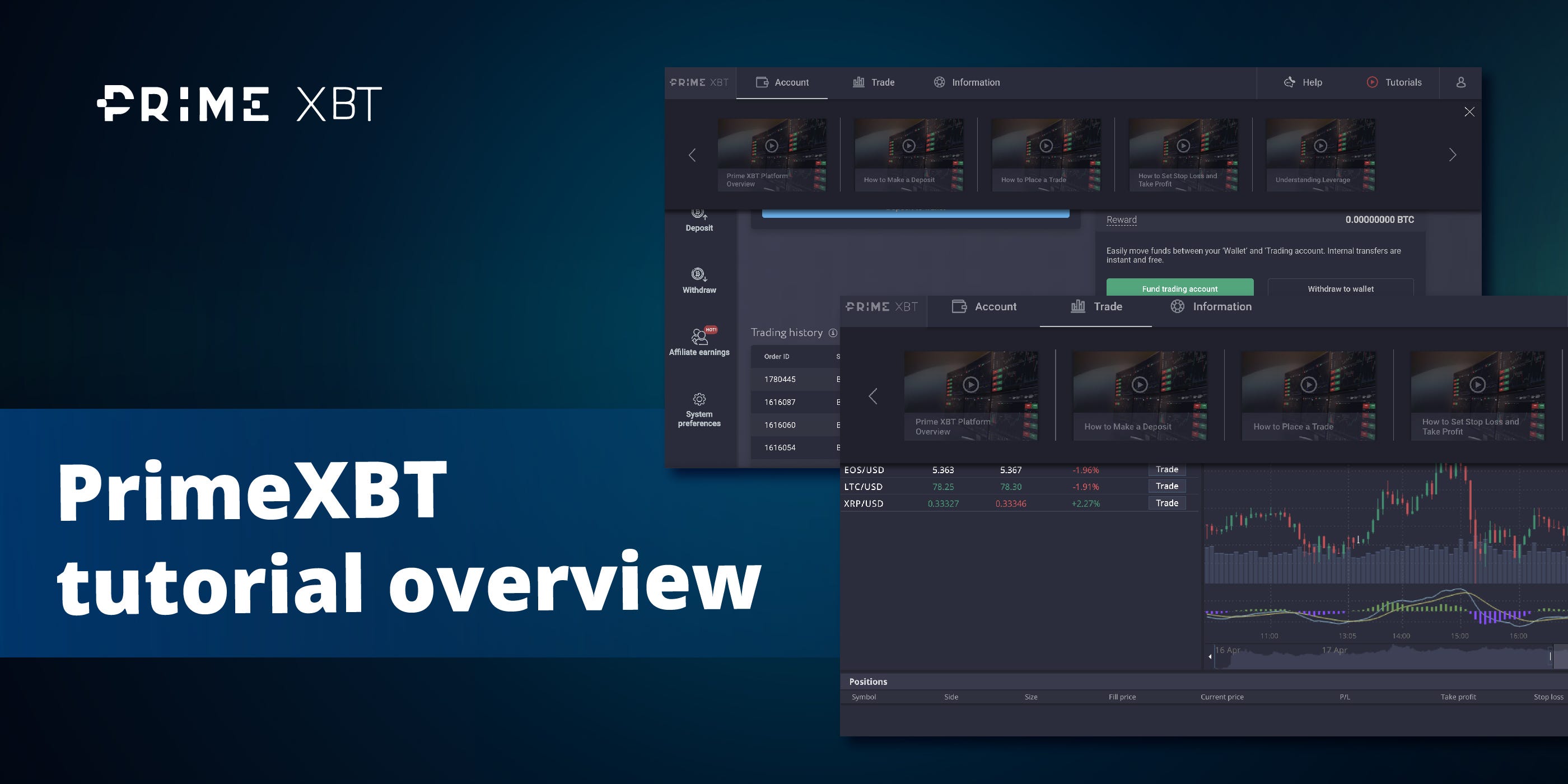Click the Help icon in the top bar
This screenshot has width=1568, height=784.
1289,82
